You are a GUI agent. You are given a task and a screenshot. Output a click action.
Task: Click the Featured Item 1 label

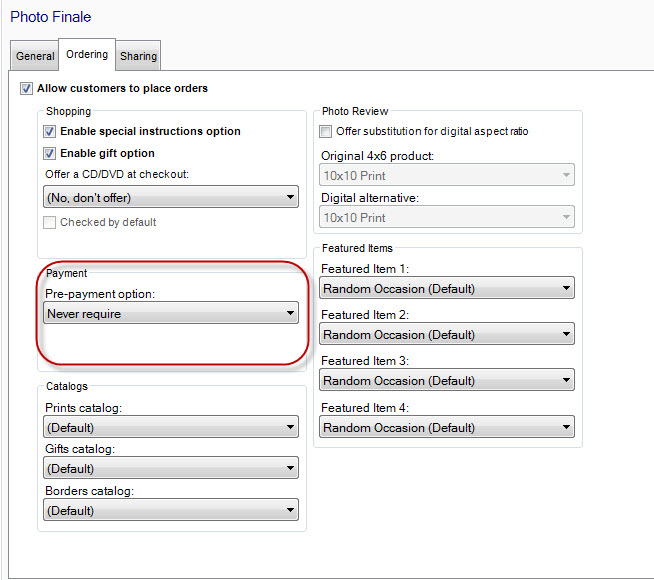point(365,269)
